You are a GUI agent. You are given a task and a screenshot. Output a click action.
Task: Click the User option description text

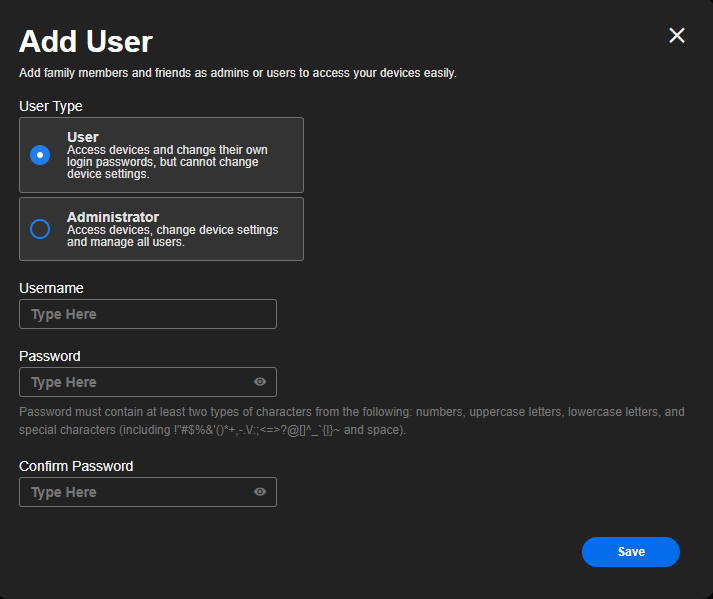click(x=167, y=162)
